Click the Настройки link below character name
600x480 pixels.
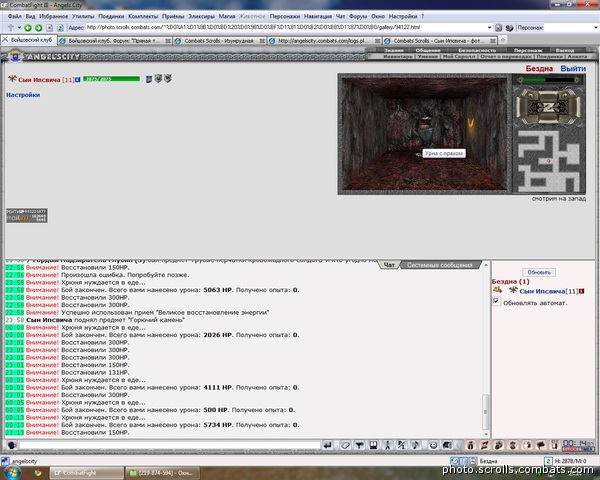click(23, 95)
